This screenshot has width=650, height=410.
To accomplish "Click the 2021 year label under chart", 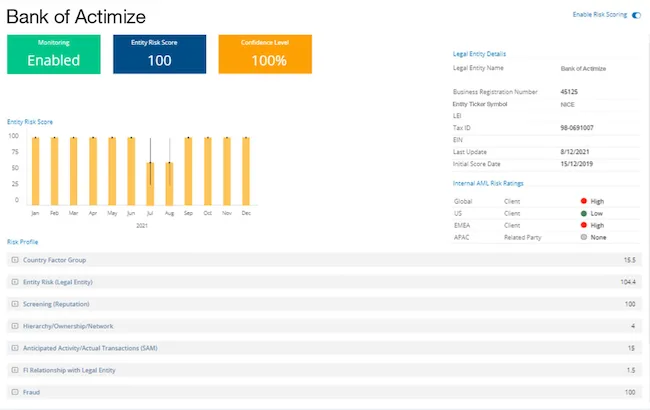I will [142, 226].
